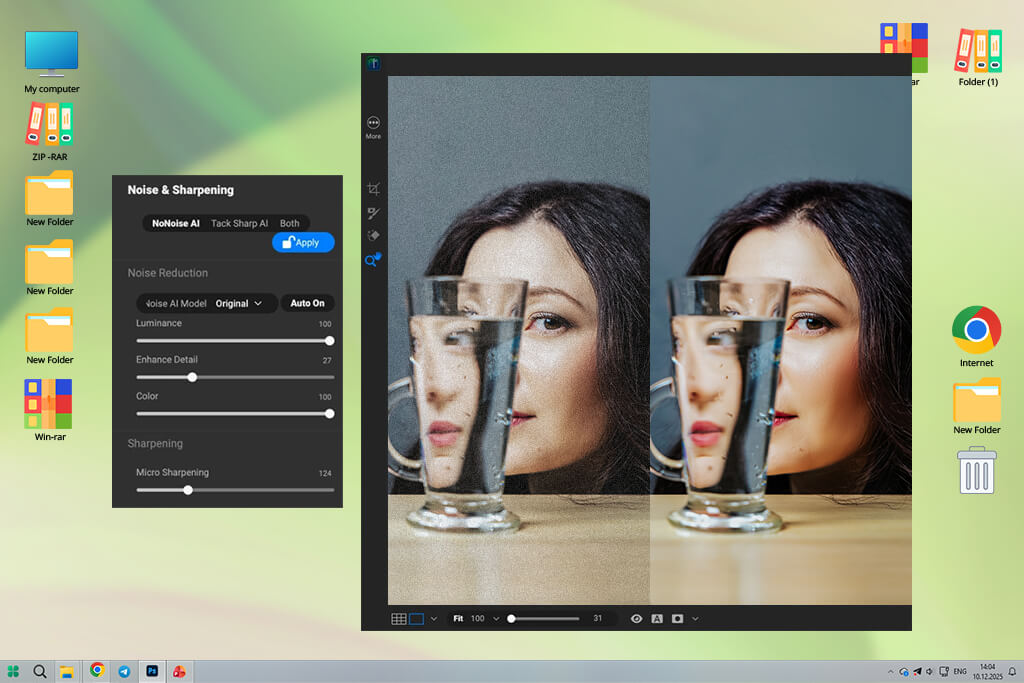Image resolution: width=1024 pixels, height=683 pixels.
Task: Toggle preview with the eye icon
Action: coord(636,618)
